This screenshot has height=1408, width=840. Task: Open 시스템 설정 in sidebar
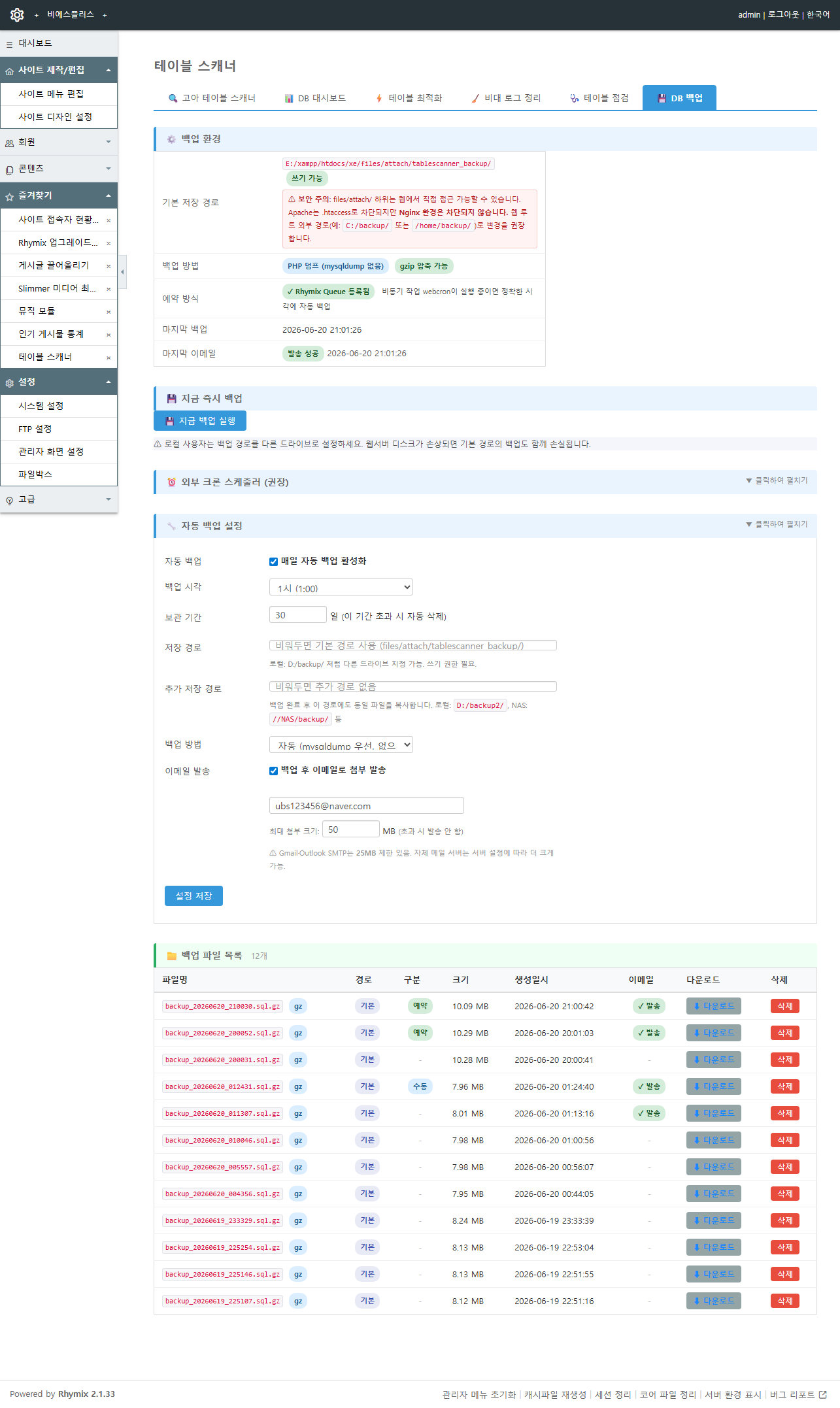pyautogui.click(x=59, y=406)
